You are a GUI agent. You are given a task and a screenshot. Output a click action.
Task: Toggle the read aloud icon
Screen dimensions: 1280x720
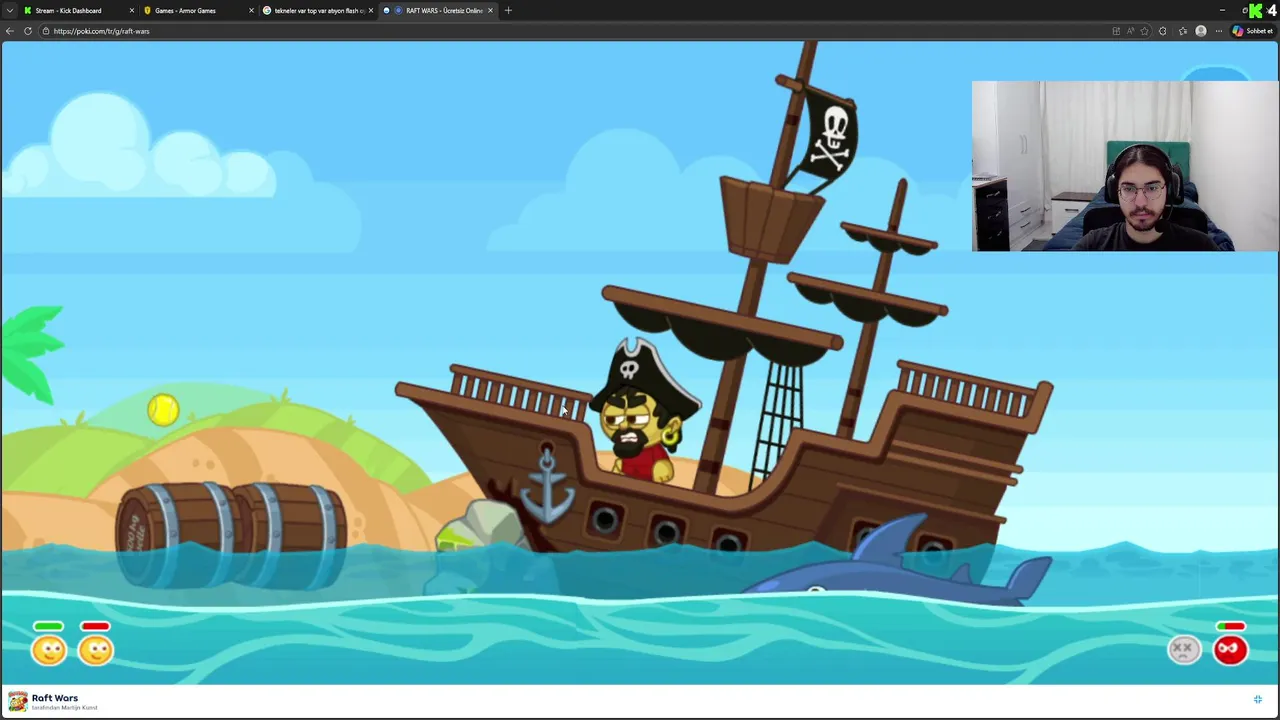(1130, 31)
